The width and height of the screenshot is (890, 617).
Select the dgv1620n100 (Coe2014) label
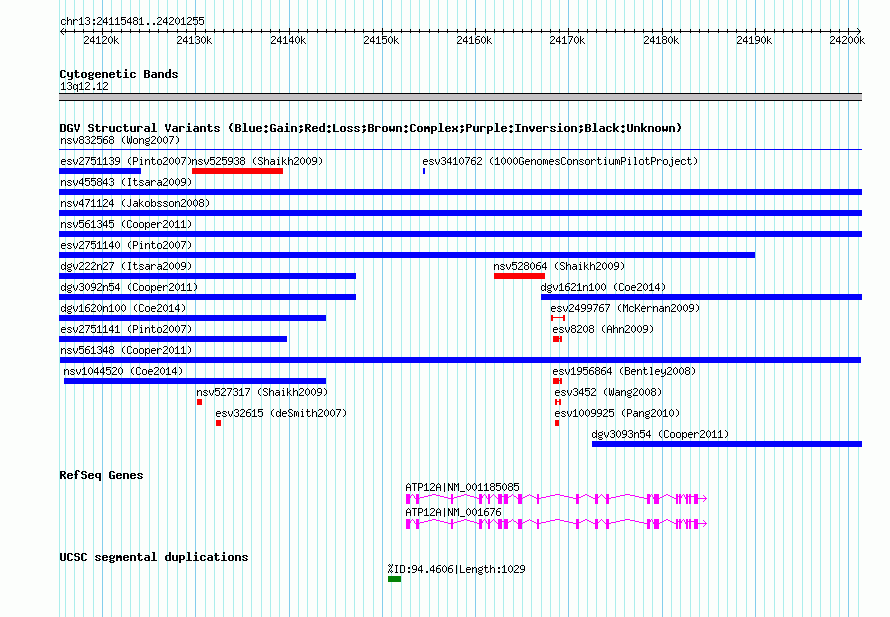(x=123, y=308)
